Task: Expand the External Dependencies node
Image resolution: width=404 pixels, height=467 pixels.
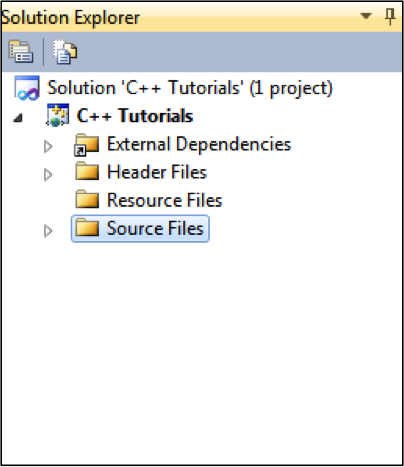Action: click(48, 146)
